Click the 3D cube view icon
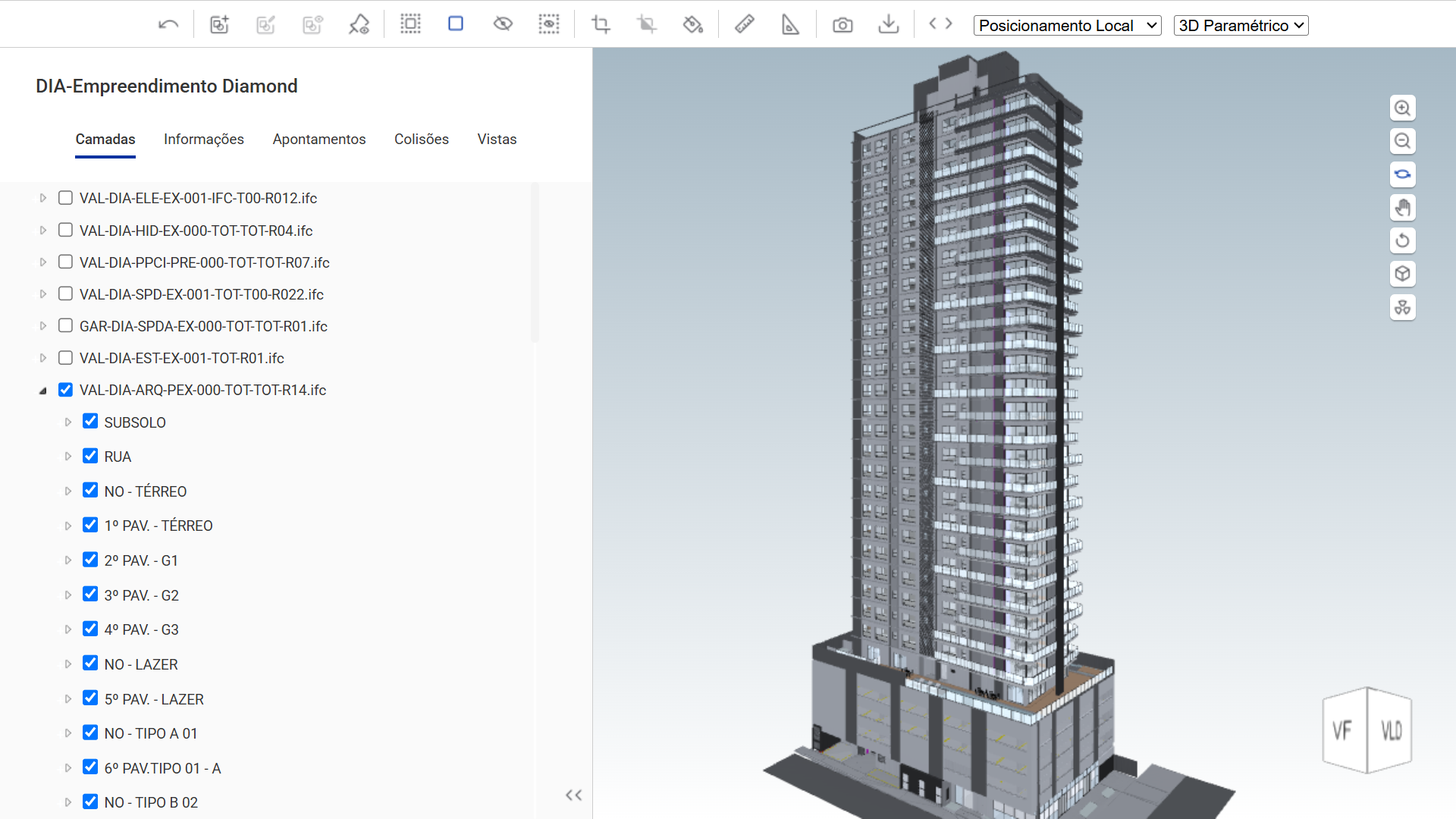1456x819 pixels. pyautogui.click(x=1403, y=274)
